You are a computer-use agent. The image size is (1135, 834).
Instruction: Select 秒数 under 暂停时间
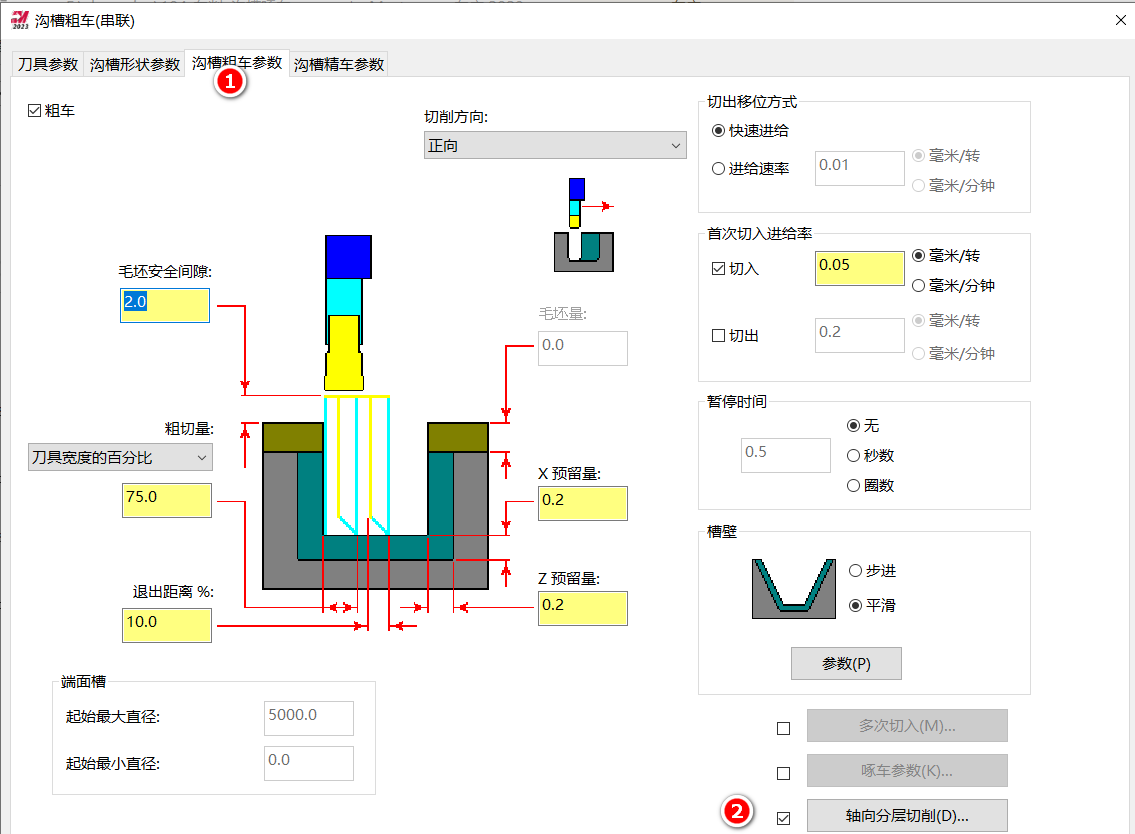point(853,455)
